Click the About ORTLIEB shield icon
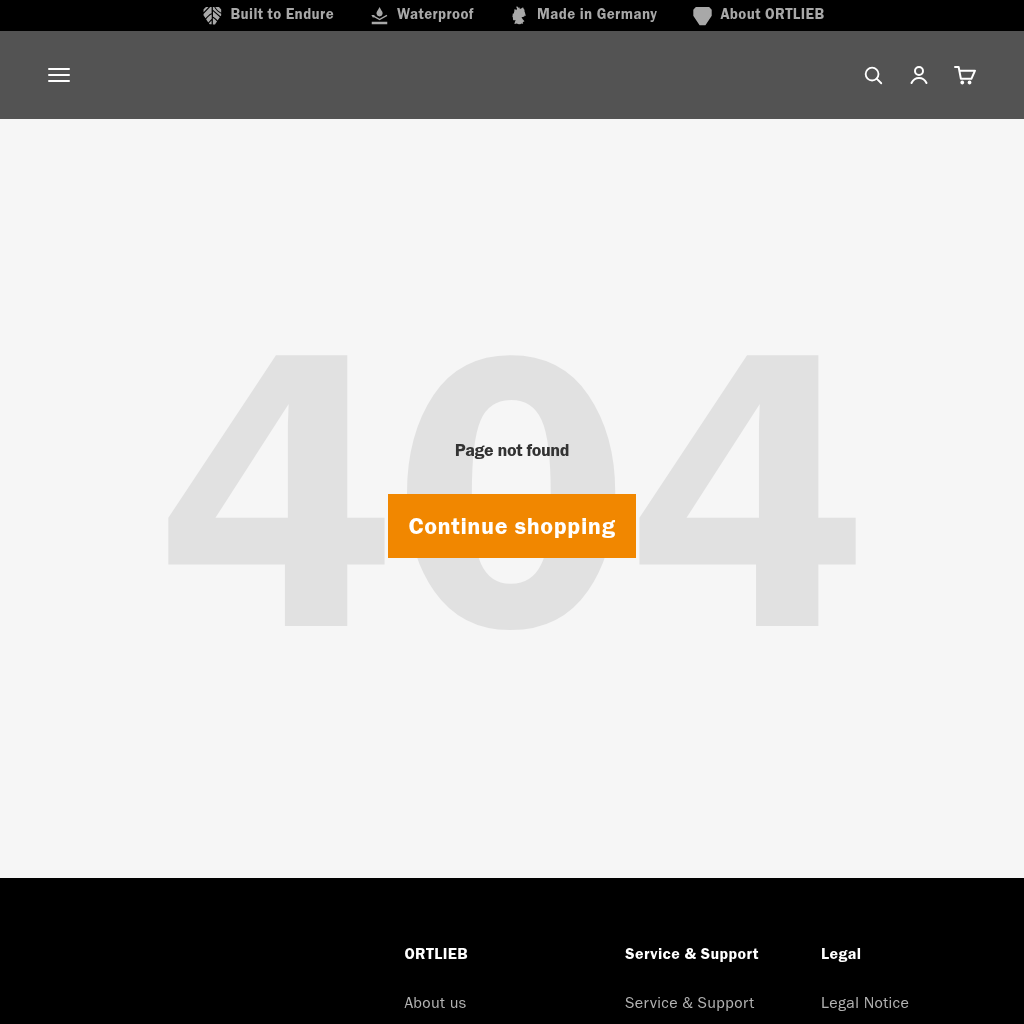The width and height of the screenshot is (1024, 1024). pos(702,15)
